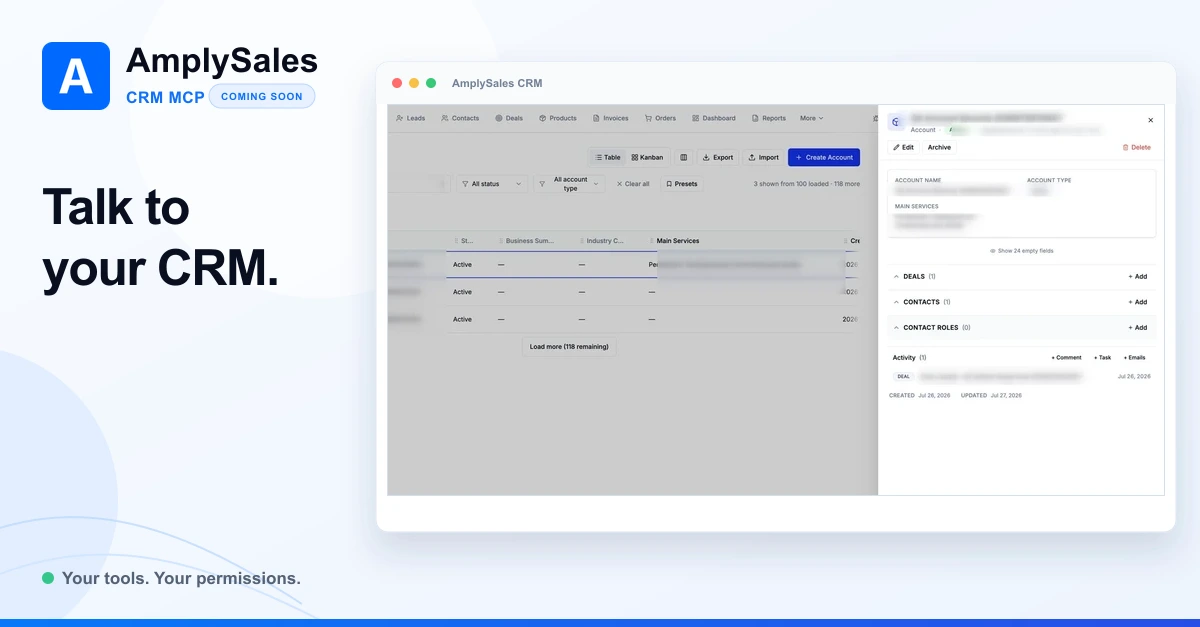Click the AmplySales logo icon
Image resolution: width=1200 pixels, height=627 pixels.
pos(76,76)
